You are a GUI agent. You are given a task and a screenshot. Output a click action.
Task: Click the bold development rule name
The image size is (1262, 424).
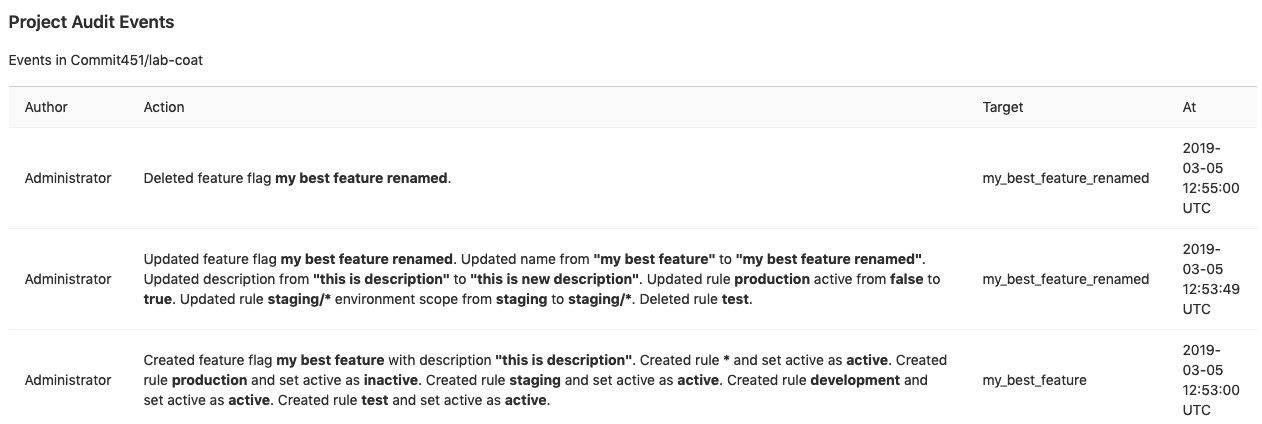(855, 380)
